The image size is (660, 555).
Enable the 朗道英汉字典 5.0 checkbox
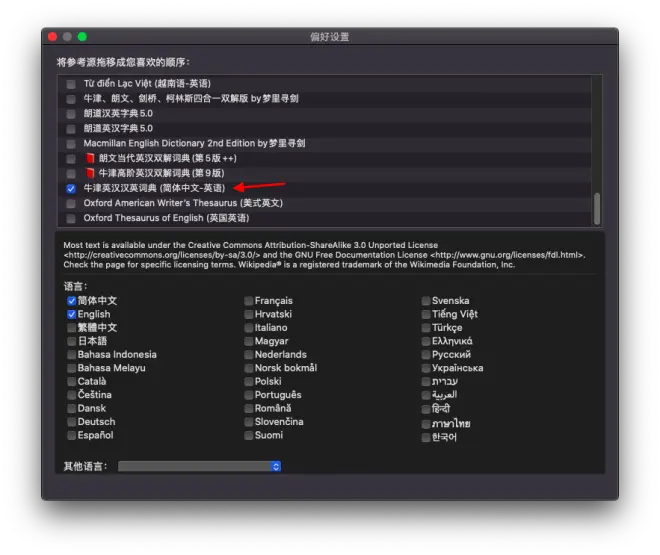(71, 129)
